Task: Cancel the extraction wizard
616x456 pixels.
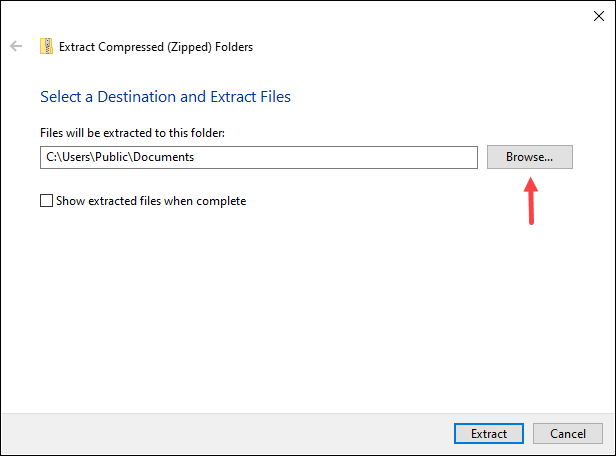Action: pyautogui.click(x=567, y=434)
